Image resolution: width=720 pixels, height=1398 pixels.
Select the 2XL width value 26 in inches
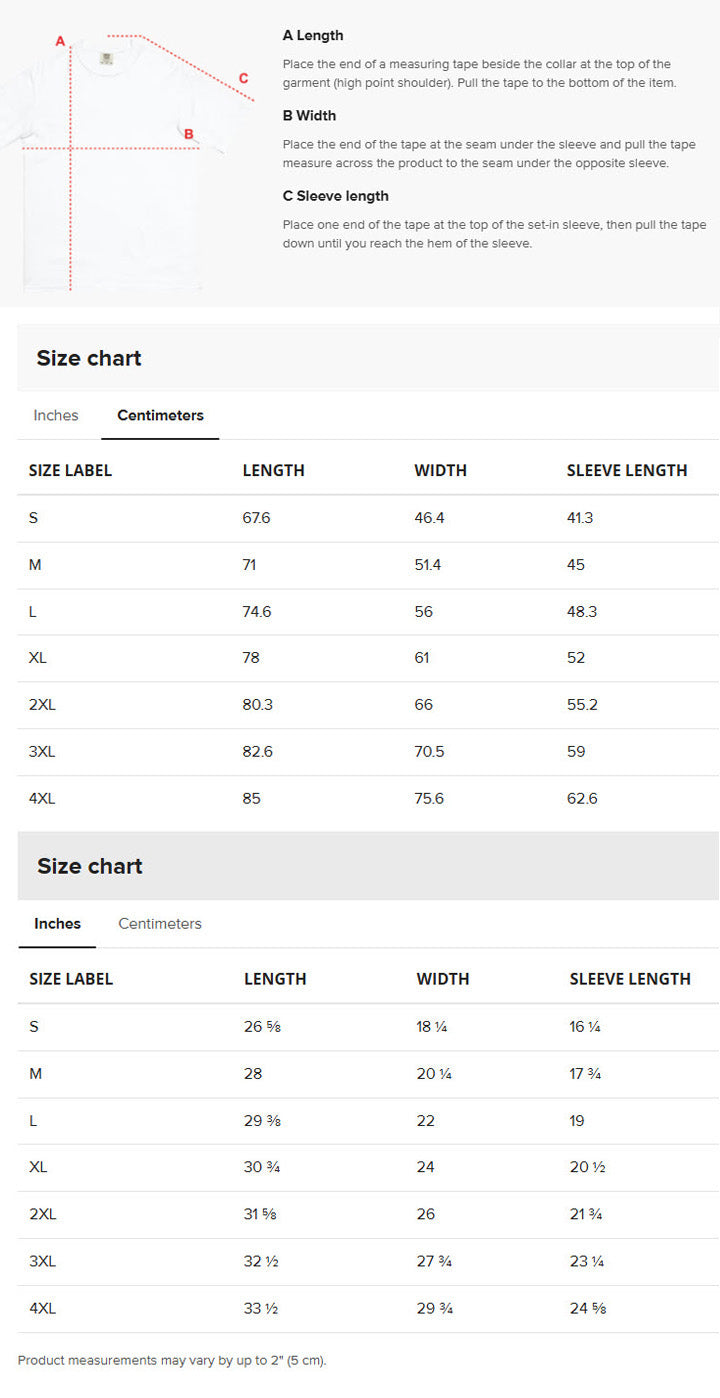click(426, 1214)
